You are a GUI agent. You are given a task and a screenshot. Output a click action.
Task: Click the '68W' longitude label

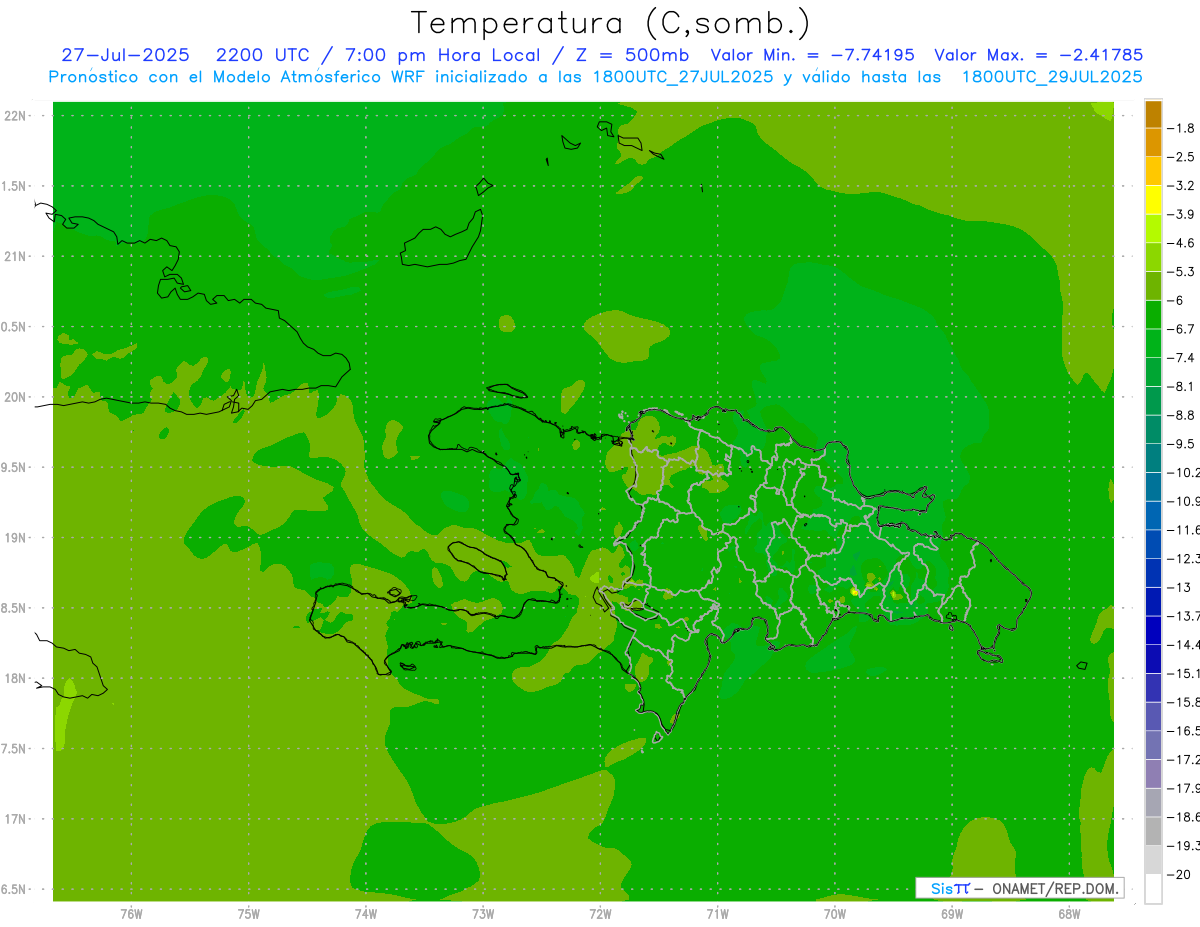tap(1068, 913)
